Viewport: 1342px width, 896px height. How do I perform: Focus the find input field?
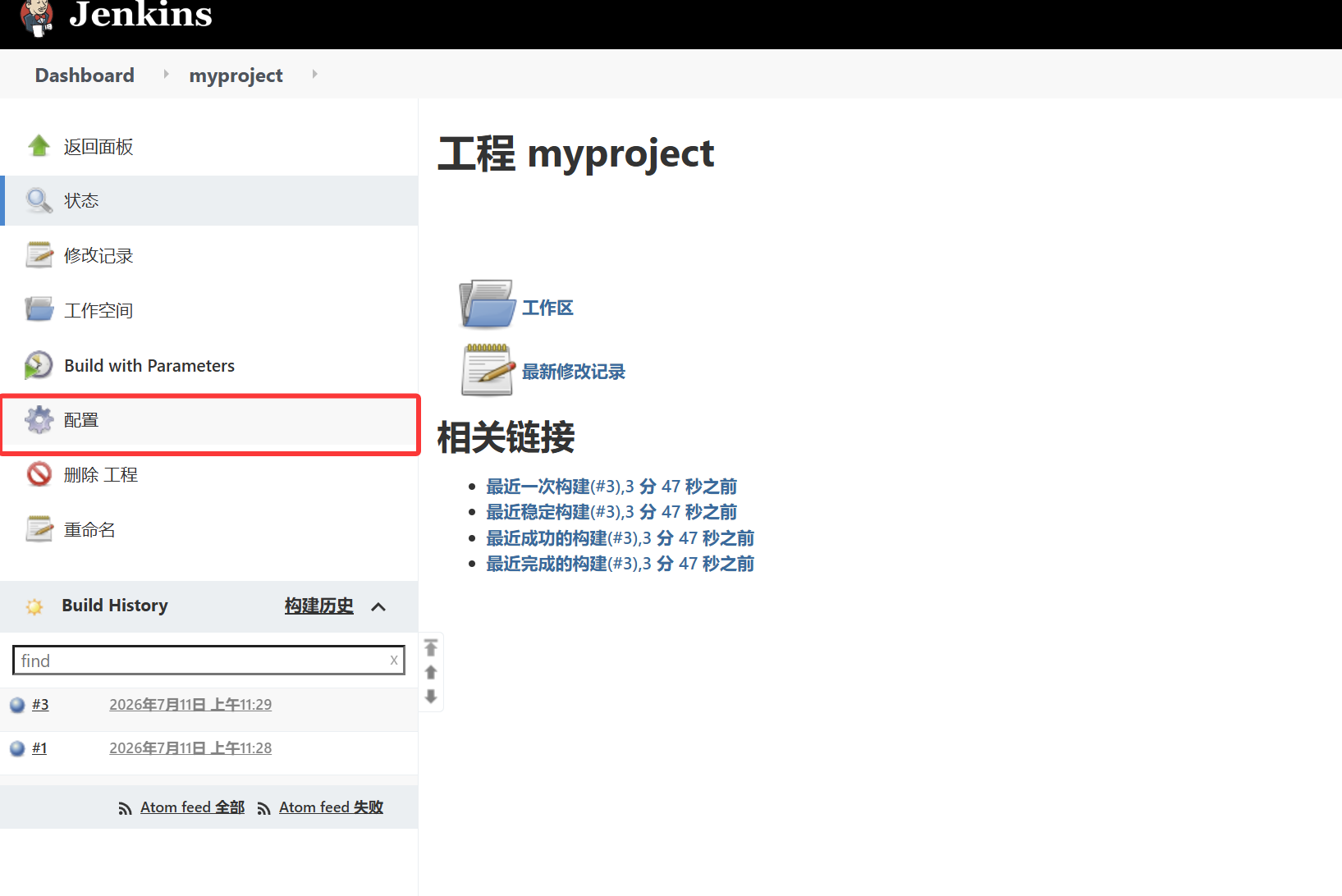click(x=208, y=661)
